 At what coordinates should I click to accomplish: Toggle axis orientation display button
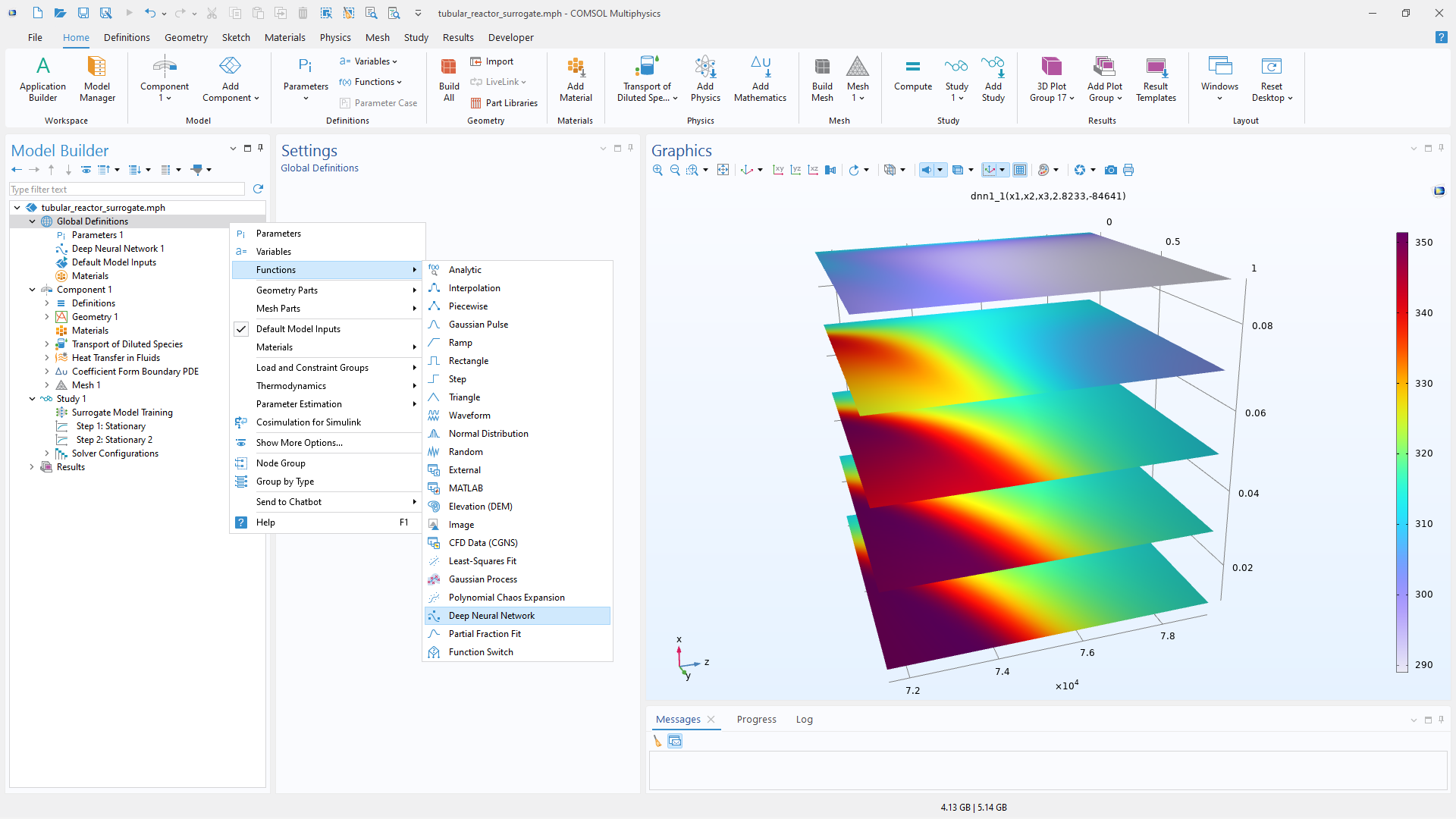click(989, 170)
